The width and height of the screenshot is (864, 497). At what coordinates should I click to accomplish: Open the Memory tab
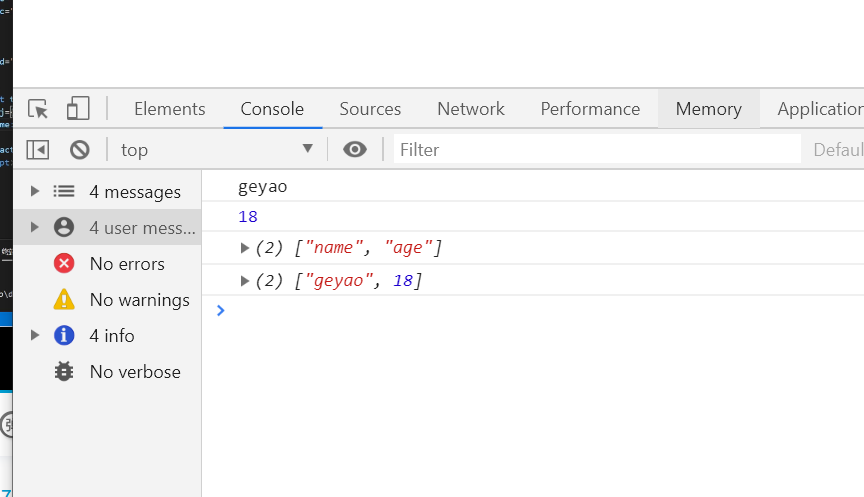(708, 109)
